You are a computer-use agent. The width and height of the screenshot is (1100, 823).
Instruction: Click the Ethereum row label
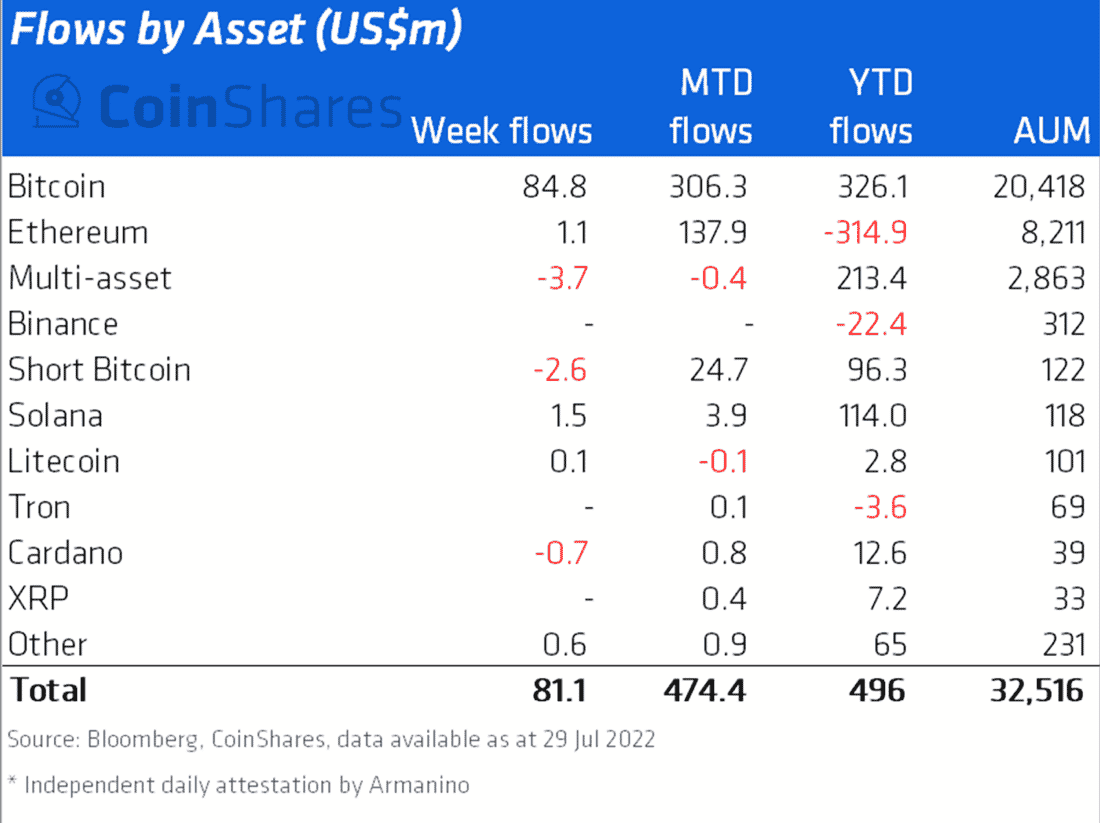(x=78, y=232)
